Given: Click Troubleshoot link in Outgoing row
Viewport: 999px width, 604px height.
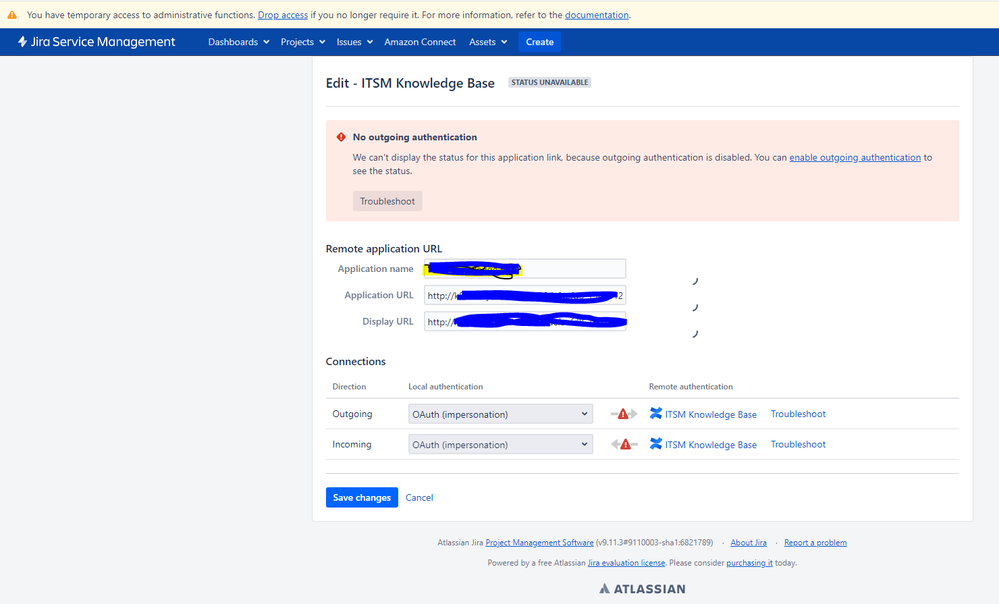Looking at the screenshot, I should [798, 414].
